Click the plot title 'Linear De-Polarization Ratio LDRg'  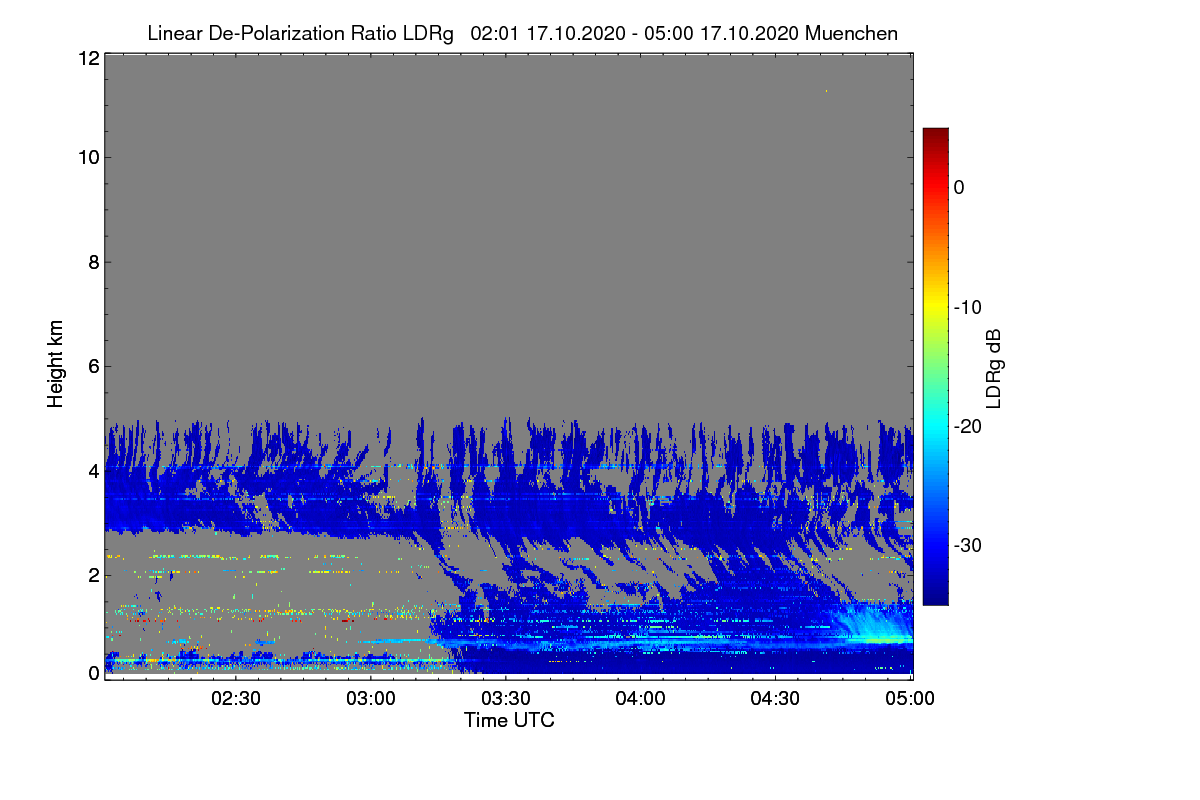[x=300, y=33]
